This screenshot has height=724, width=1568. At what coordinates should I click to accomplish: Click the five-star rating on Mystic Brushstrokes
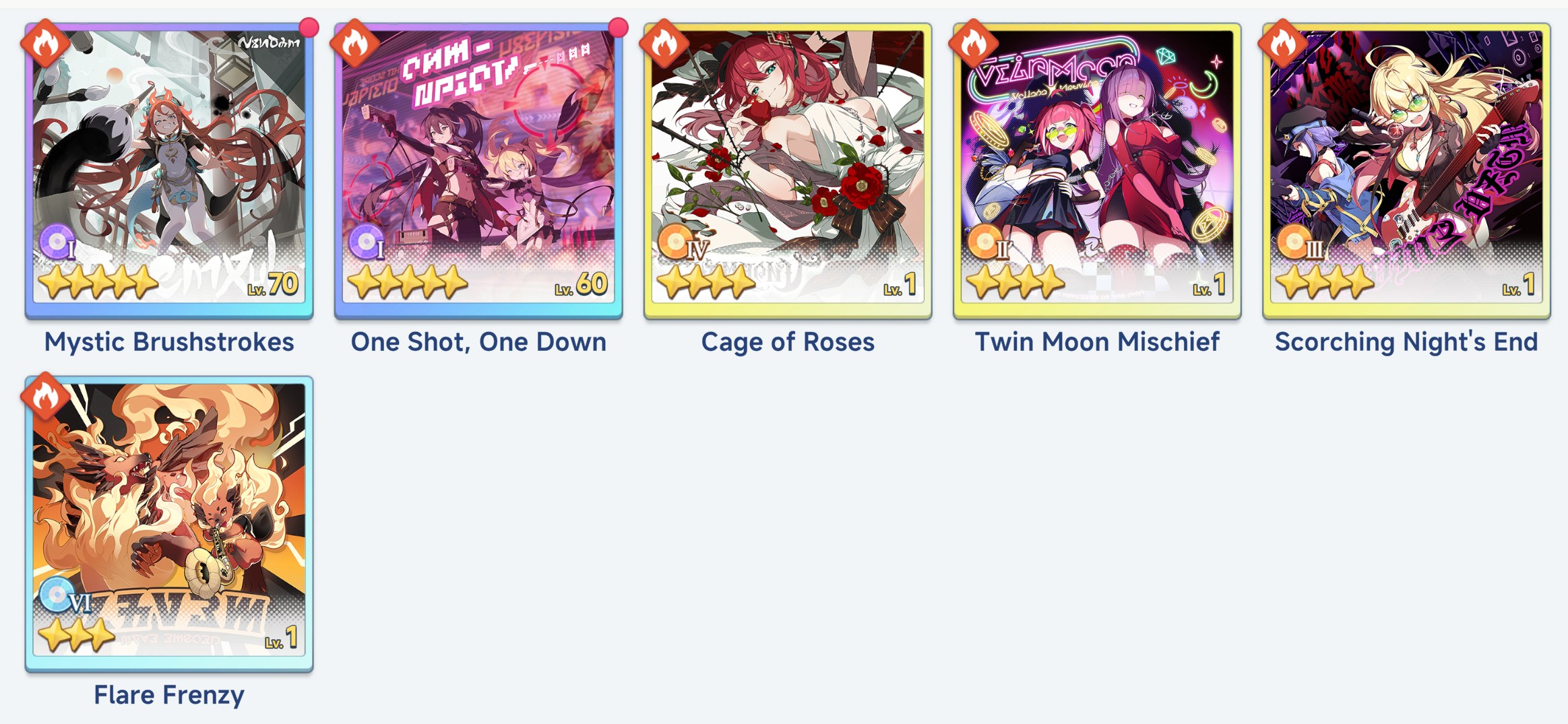(98, 282)
